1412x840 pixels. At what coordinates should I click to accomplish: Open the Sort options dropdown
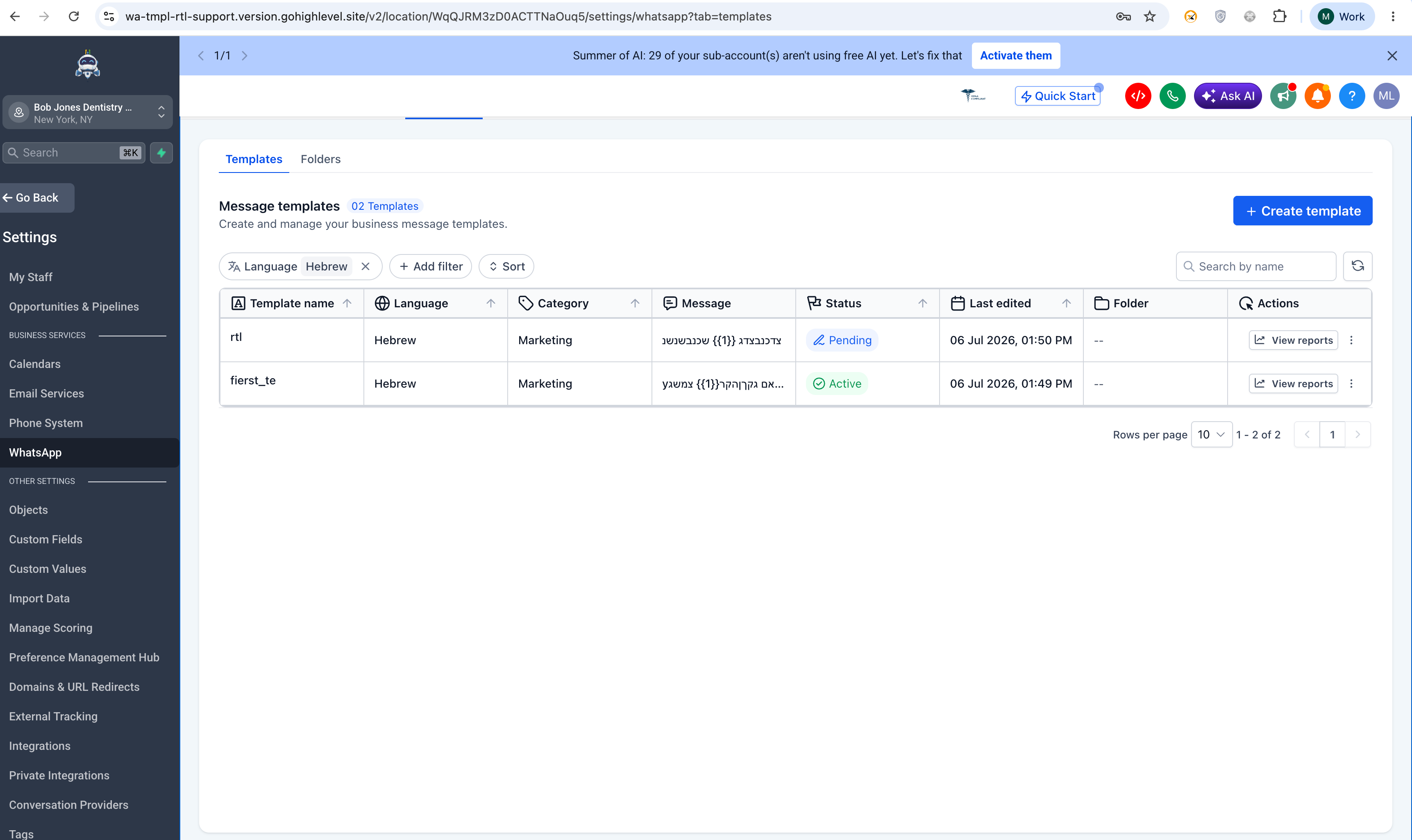(506, 266)
